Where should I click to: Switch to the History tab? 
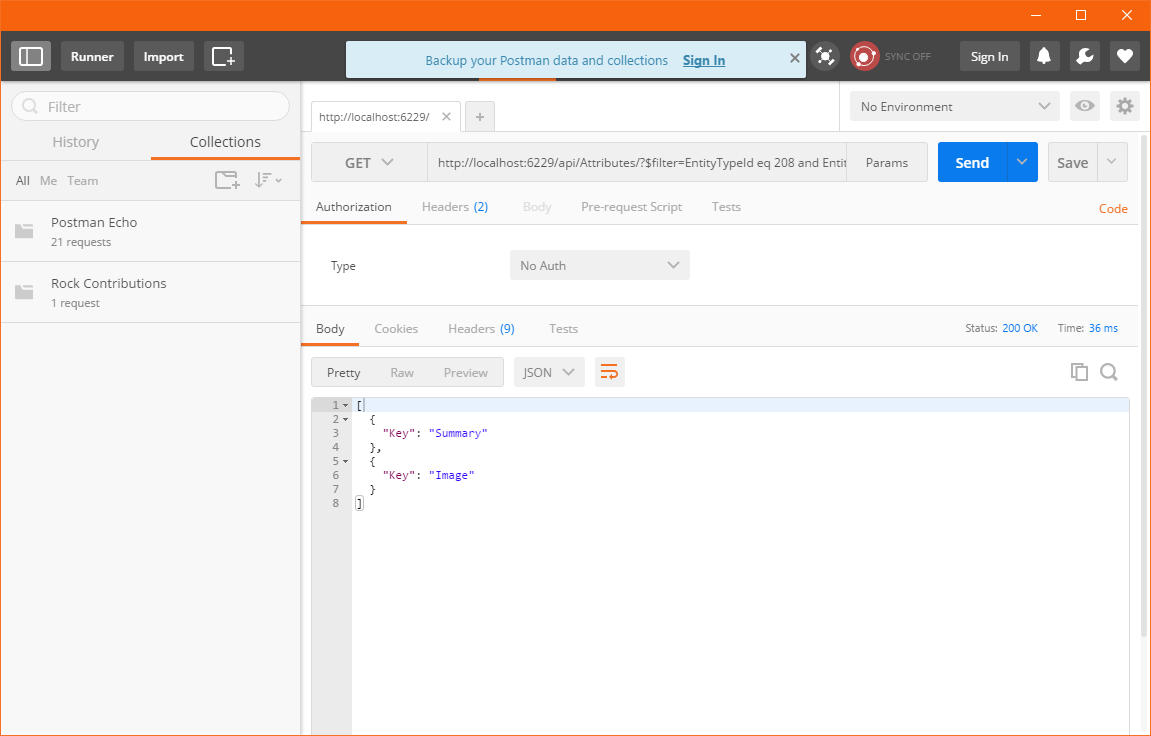[76, 142]
